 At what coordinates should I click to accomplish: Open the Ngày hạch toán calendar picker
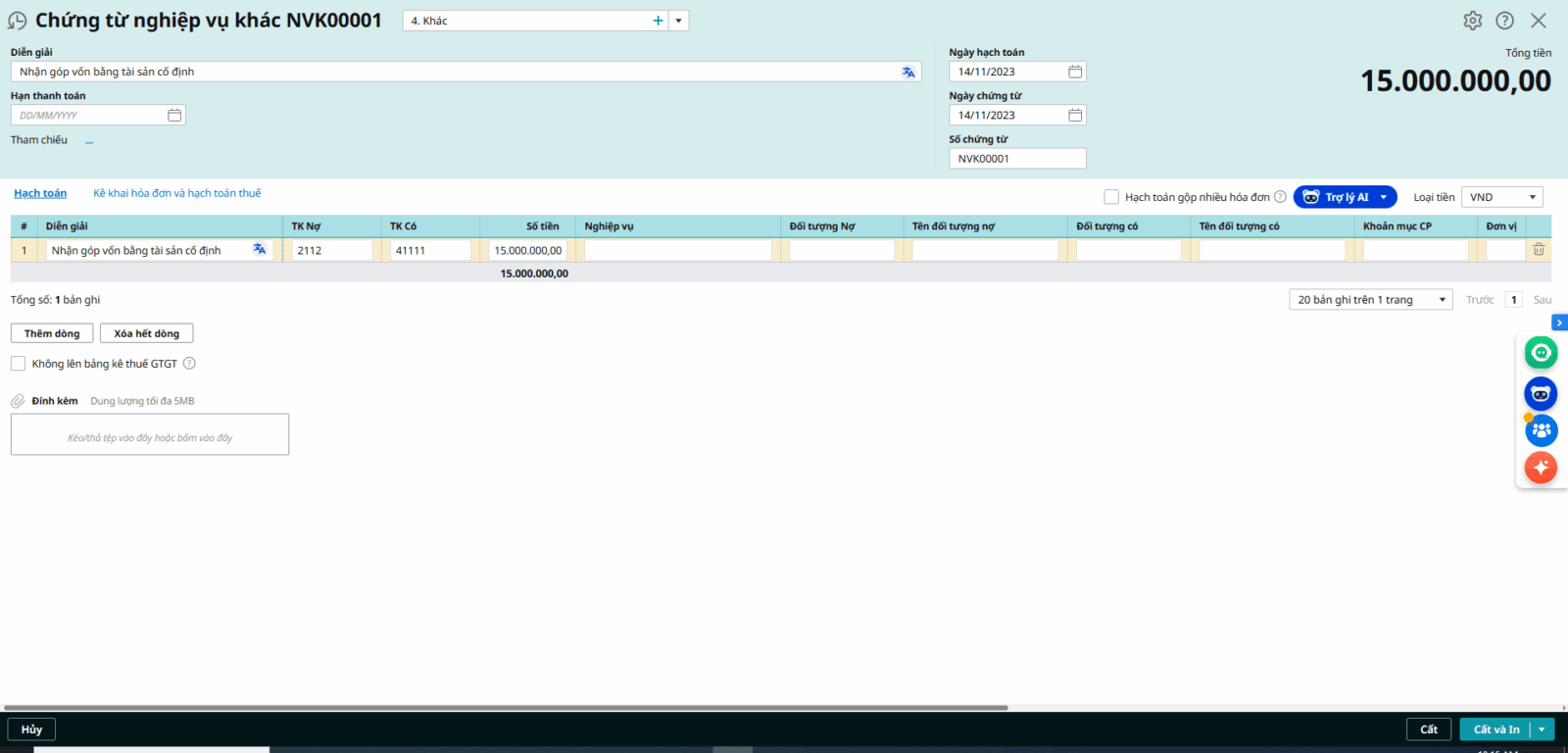click(x=1075, y=72)
